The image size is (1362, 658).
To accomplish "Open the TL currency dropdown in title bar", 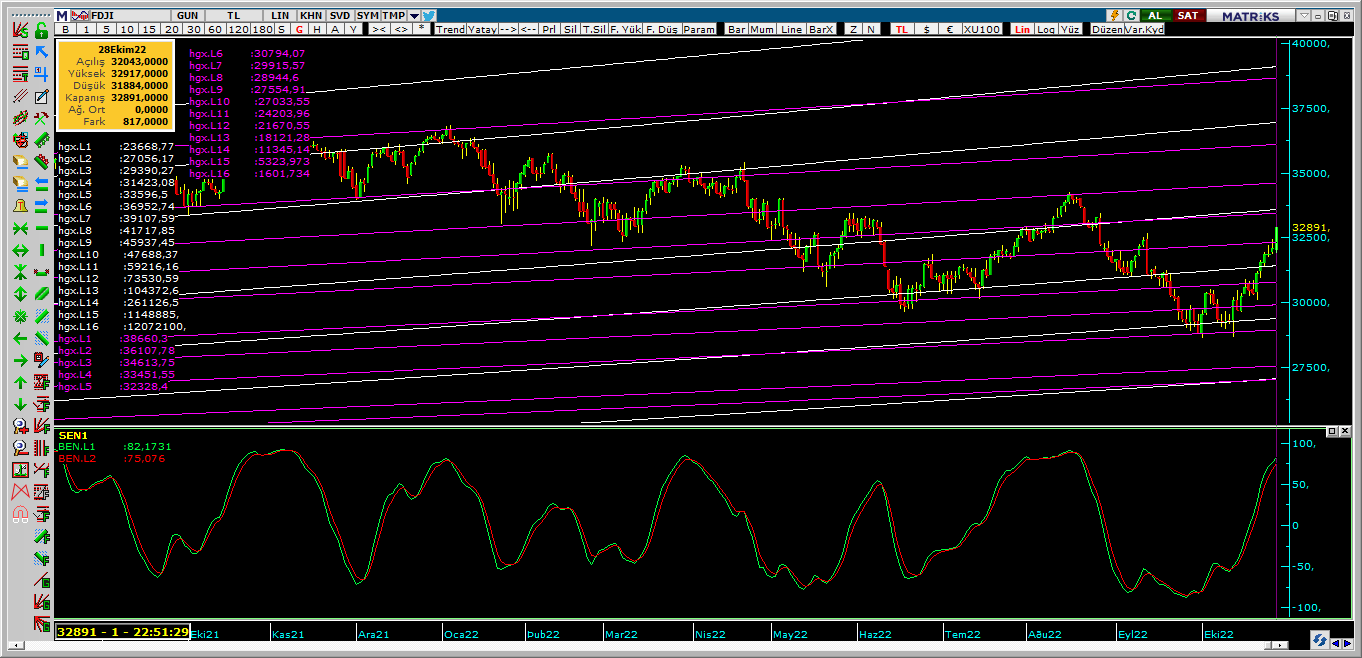I will (233, 15).
